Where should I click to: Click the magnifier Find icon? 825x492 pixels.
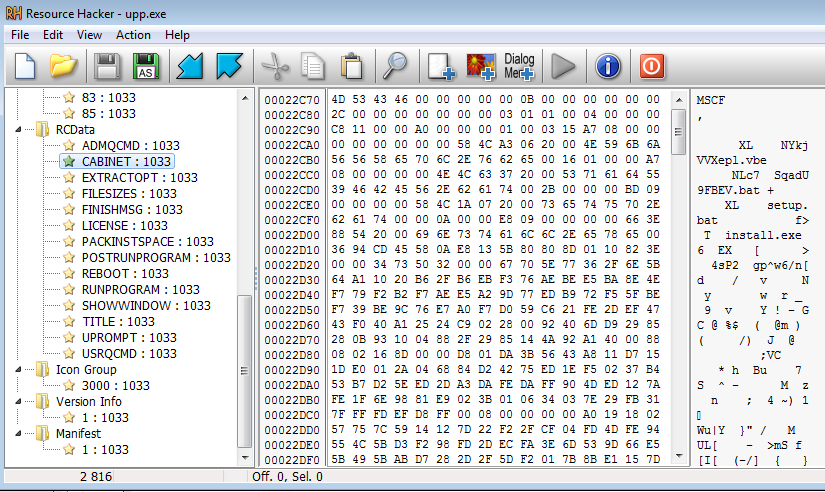click(x=396, y=66)
